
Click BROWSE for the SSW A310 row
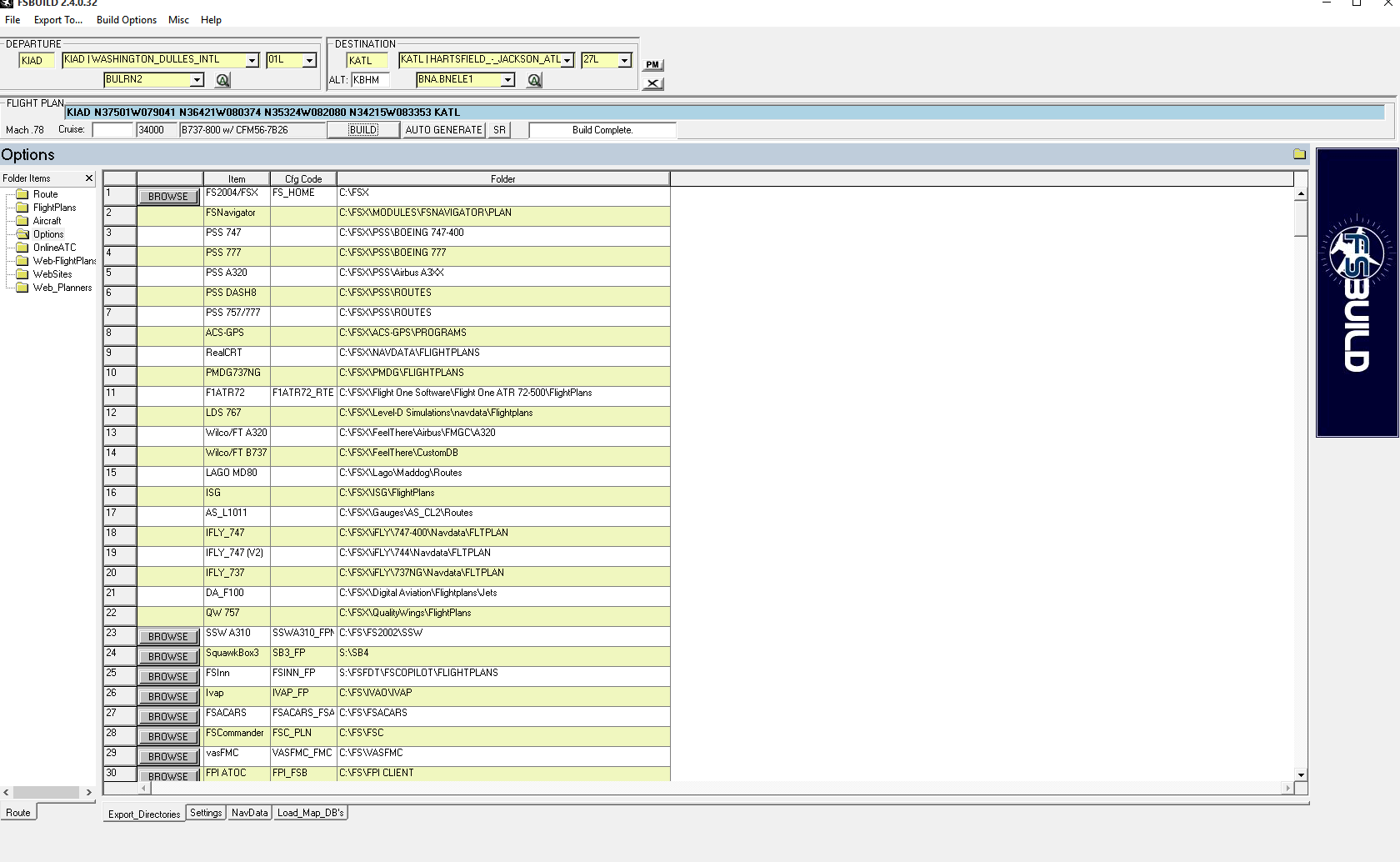pos(168,637)
